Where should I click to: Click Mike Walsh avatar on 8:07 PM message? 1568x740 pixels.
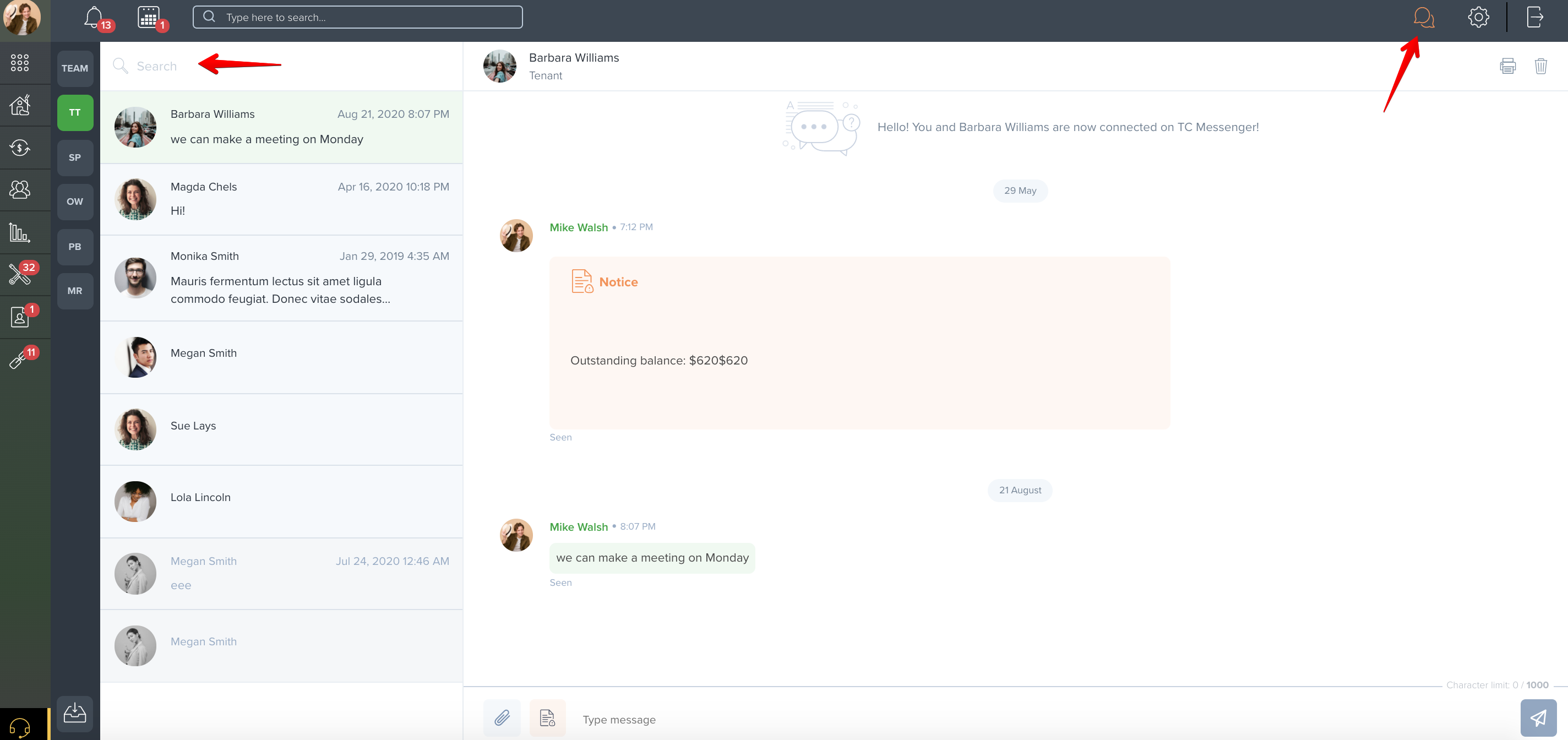516,535
